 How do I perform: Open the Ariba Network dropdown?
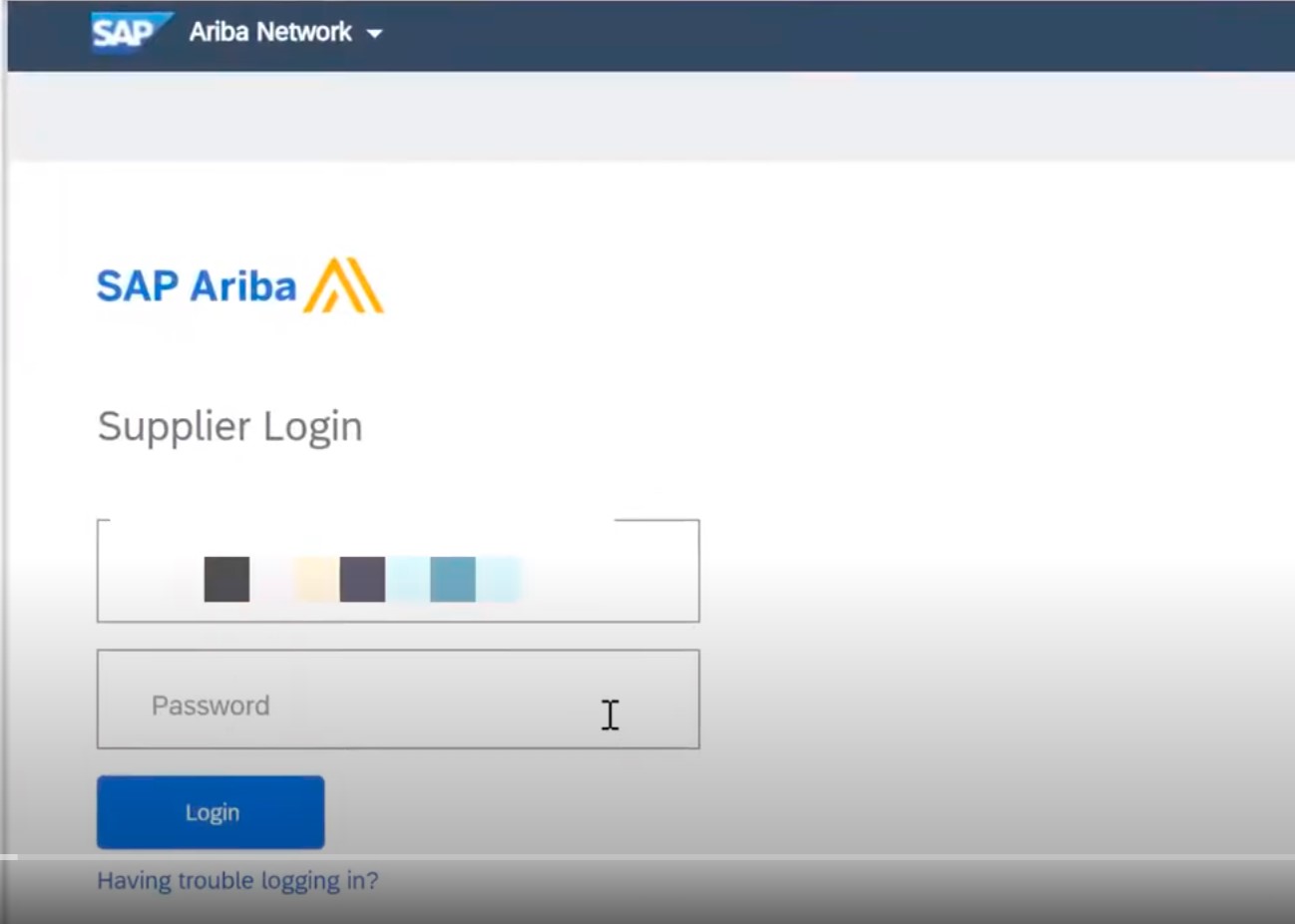pos(285,32)
